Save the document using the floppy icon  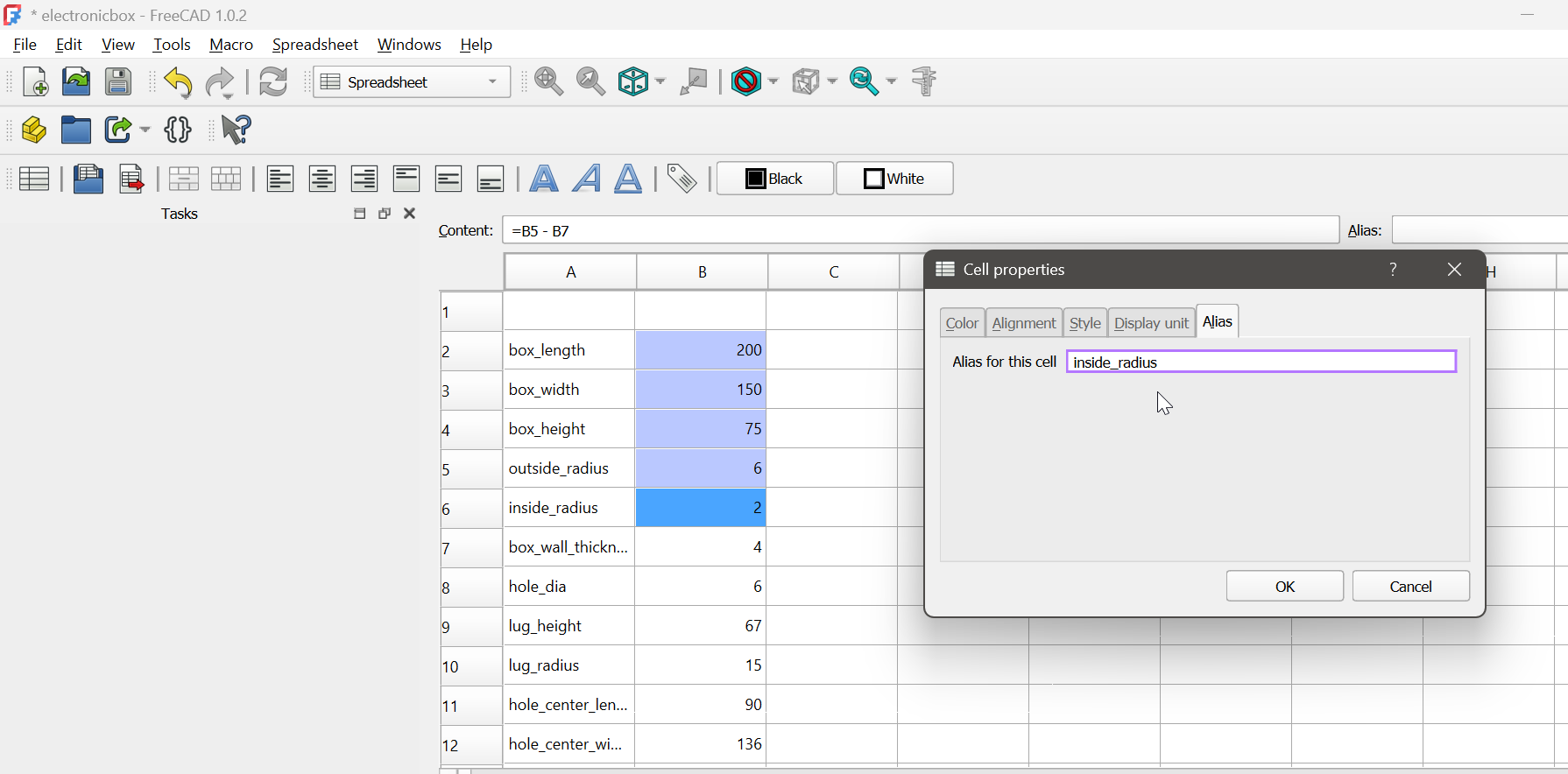click(x=118, y=82)
